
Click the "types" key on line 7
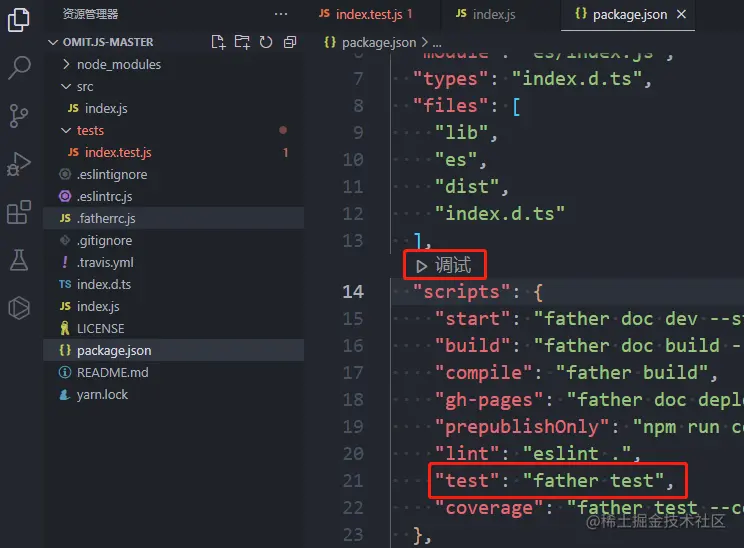tap(450, 78)
